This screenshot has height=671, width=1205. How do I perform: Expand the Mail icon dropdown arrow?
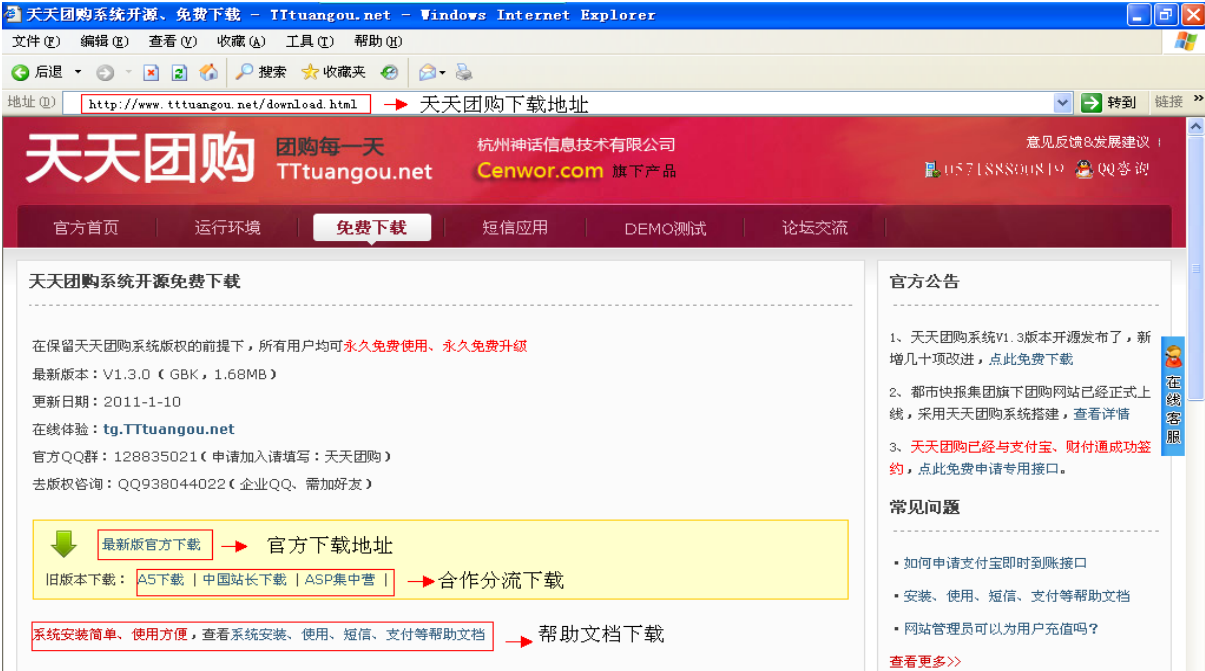[442, 72]
